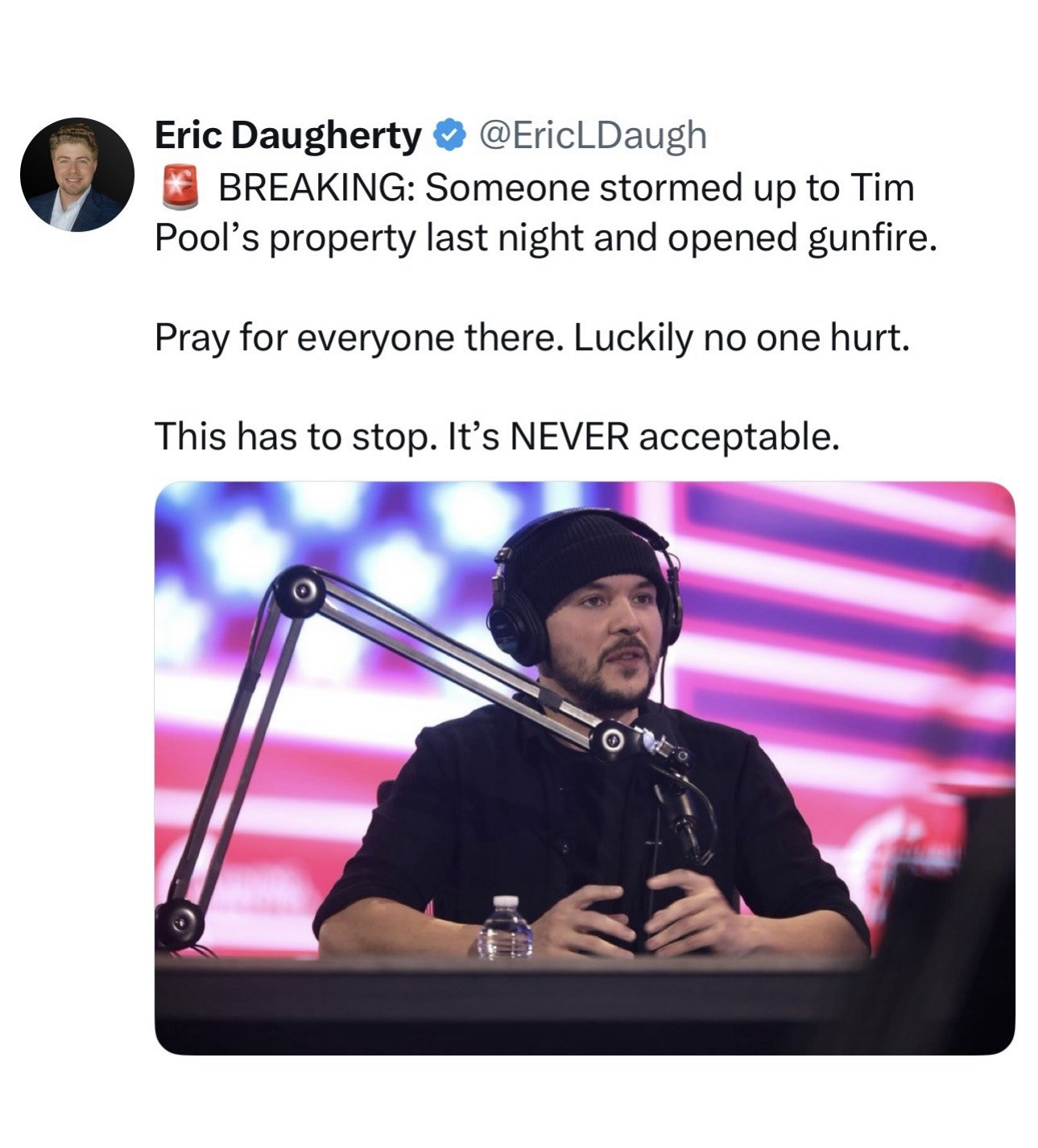Click the red siren emoji before BREAKING

(x=180, y=188)
